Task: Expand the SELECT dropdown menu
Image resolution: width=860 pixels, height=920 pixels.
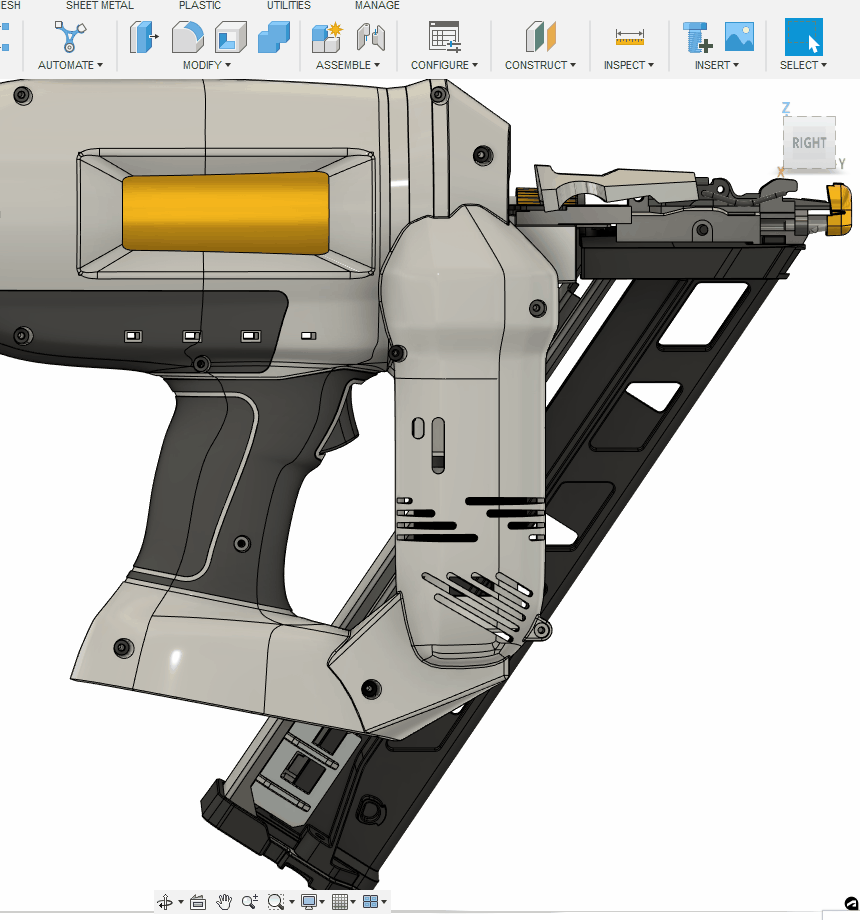Action: pos(803,65)
